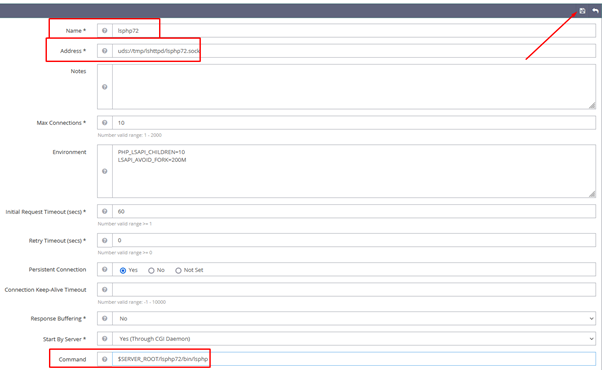Click inside the Notes text area

coord(354,87)
